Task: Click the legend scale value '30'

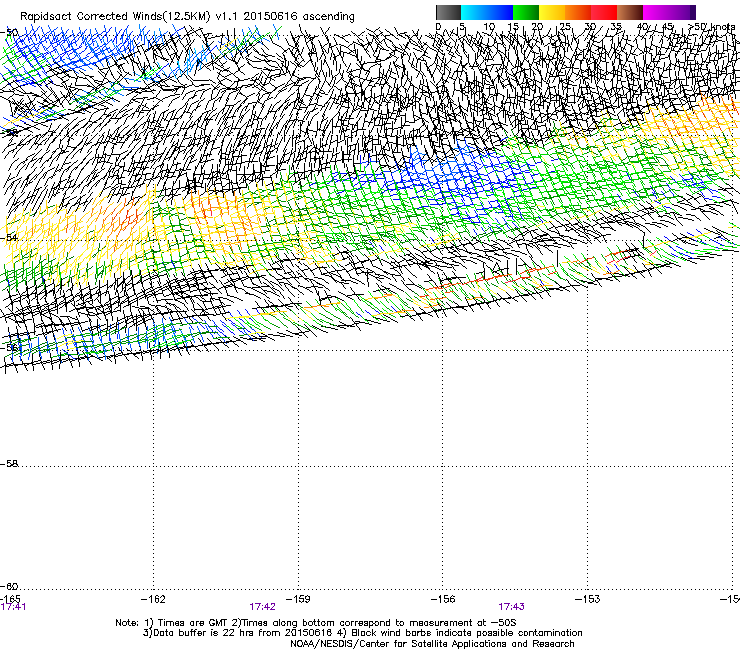Action: pos(590,27)
